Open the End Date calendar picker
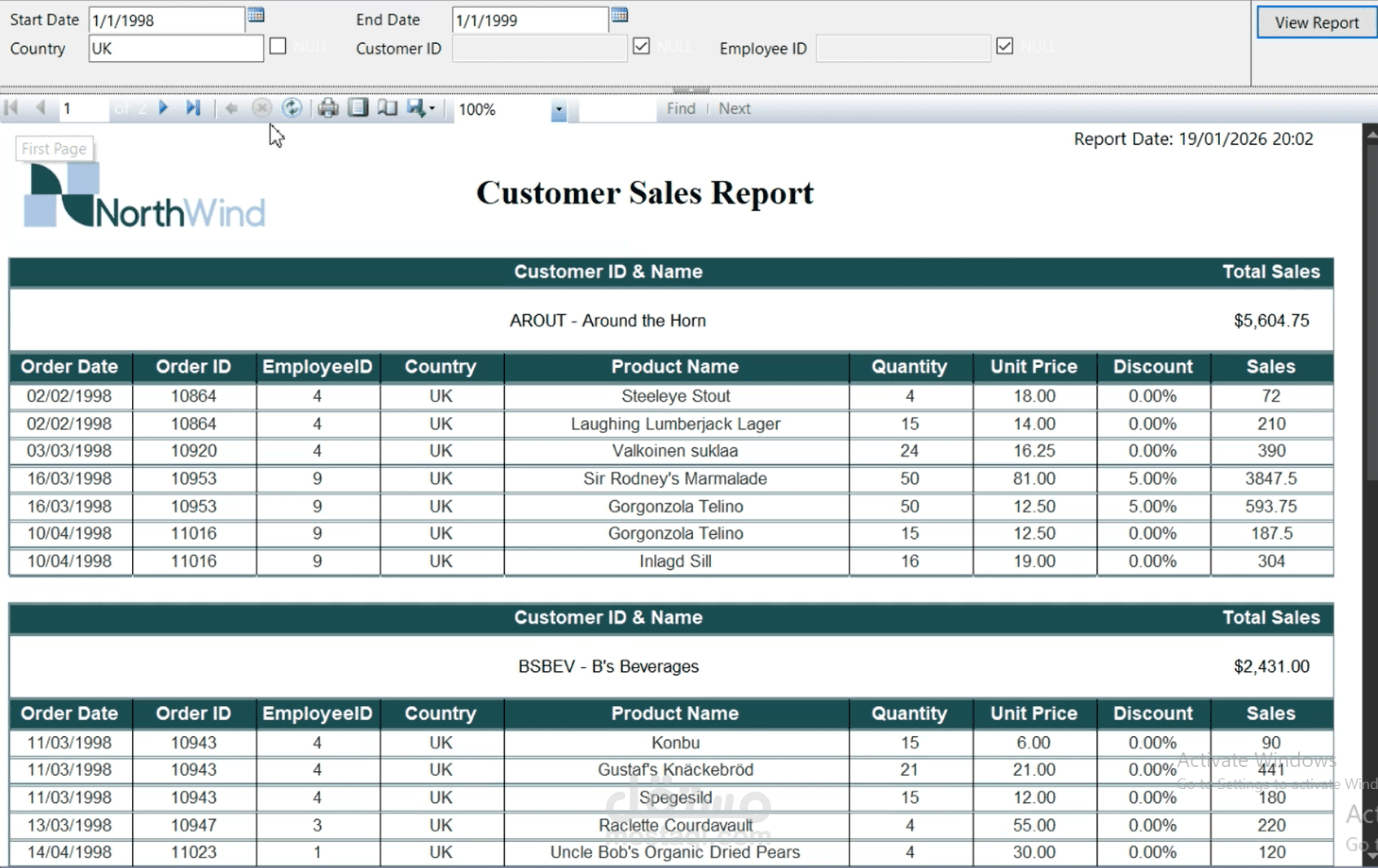This screenshot has height=868, width=1378. point(620,15)
